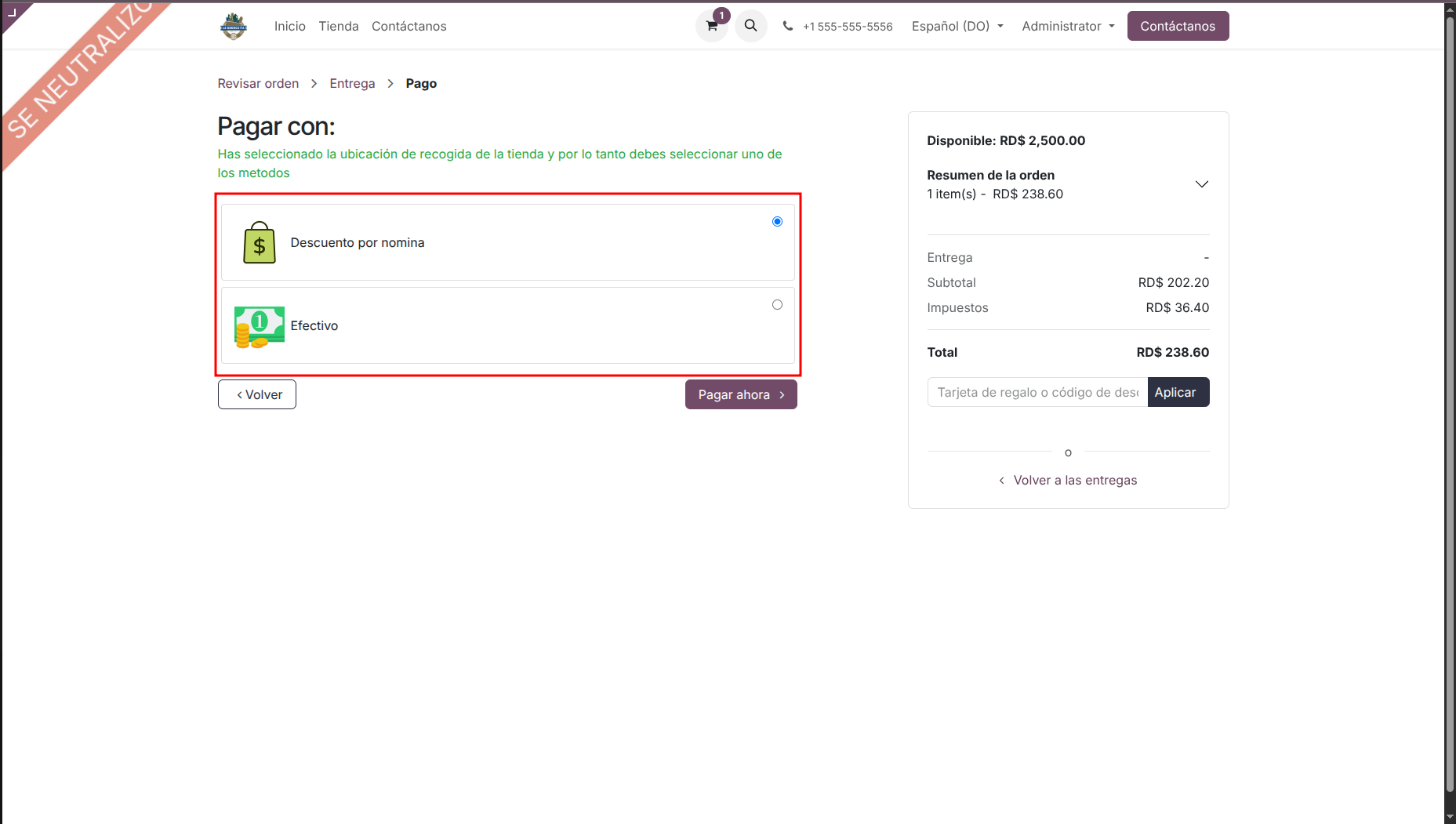The image size is (1456, 824).
Task: Click the Revisar orden breadcrumb
Action: pos(258,83)
